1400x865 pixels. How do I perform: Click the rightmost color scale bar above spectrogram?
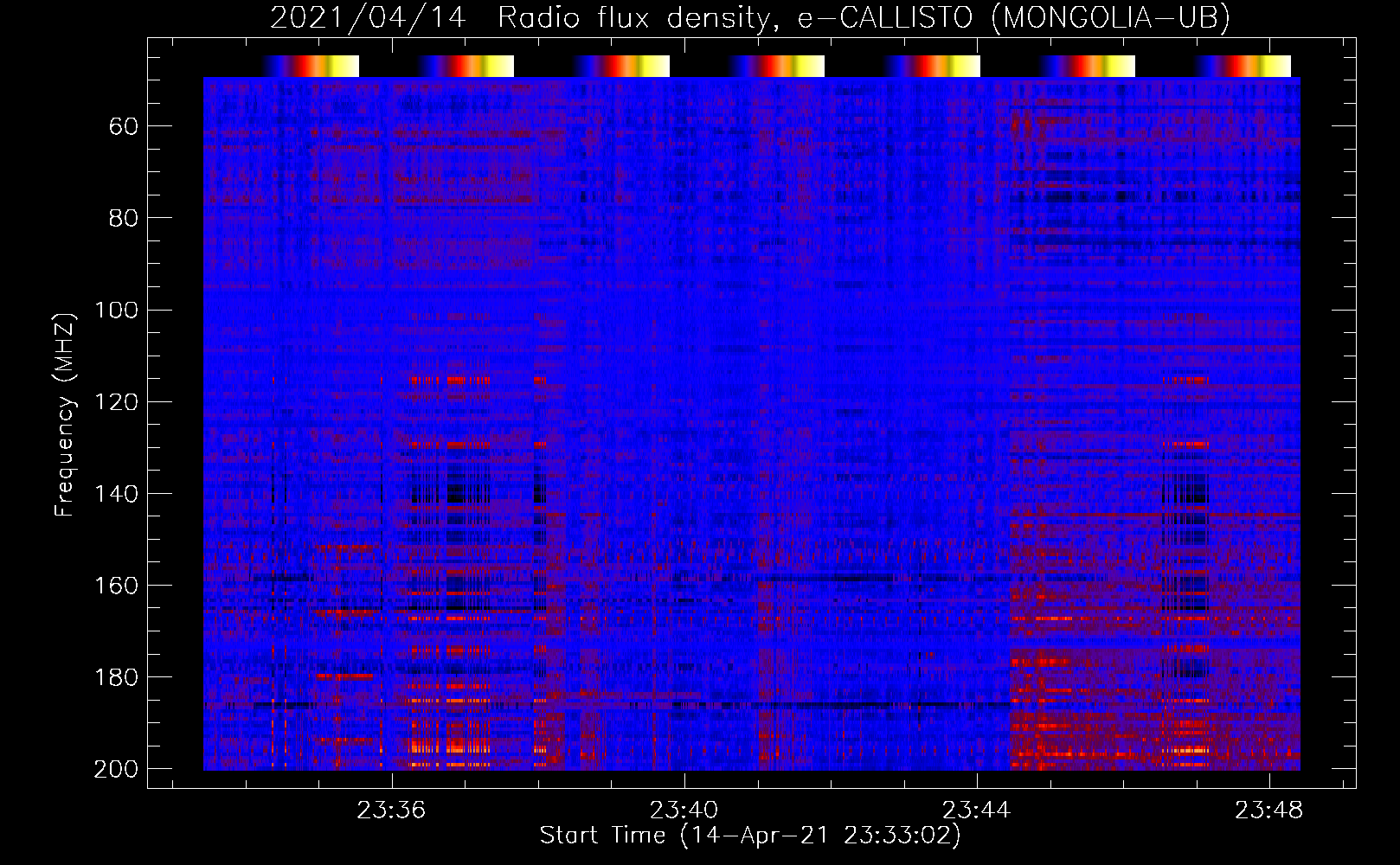[1243, 66]
